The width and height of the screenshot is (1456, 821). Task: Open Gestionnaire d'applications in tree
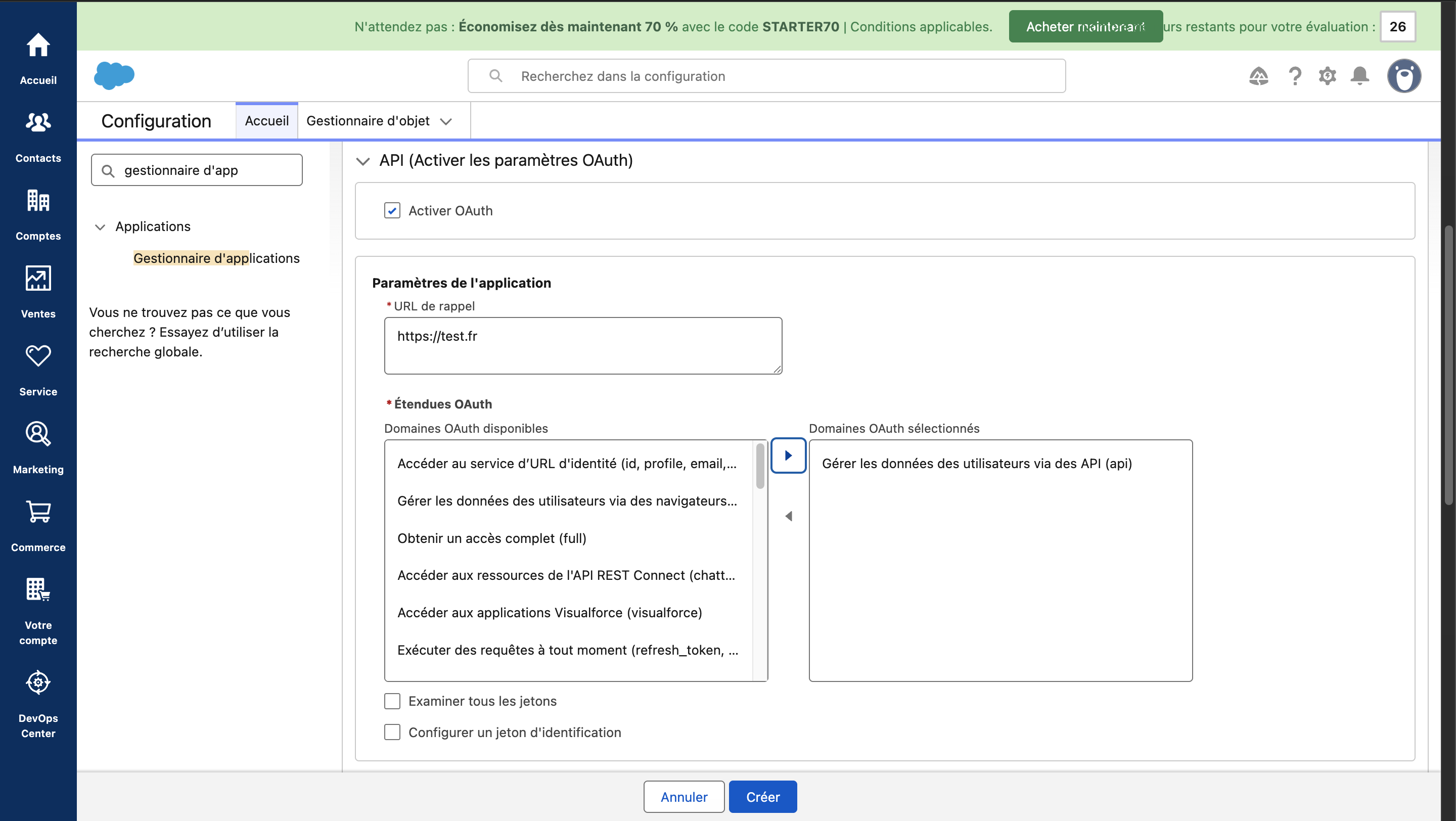[216, 258]
